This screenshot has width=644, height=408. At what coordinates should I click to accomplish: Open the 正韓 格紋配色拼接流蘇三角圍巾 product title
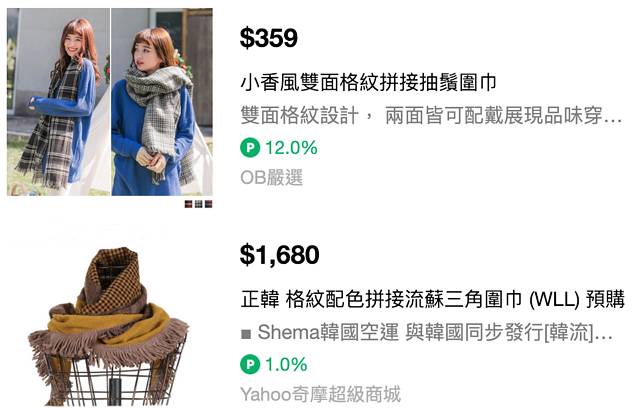432,299
